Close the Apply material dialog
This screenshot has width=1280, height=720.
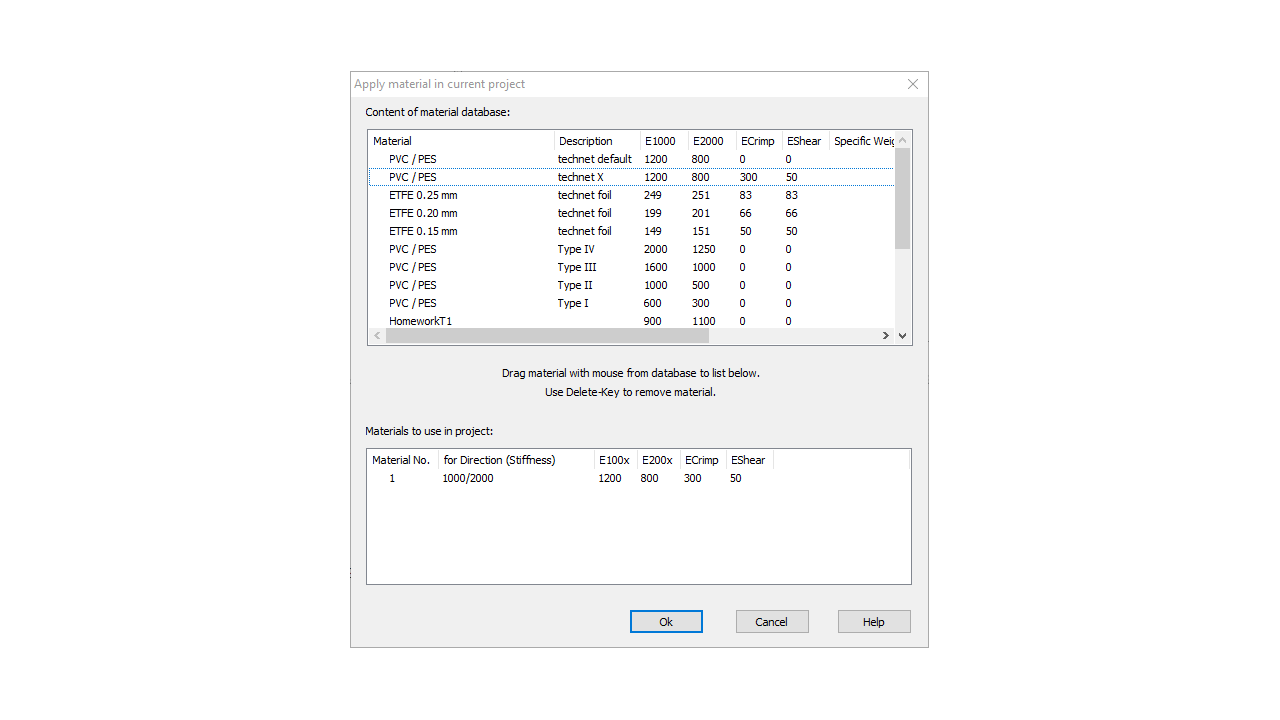click(x=912, y=85)
